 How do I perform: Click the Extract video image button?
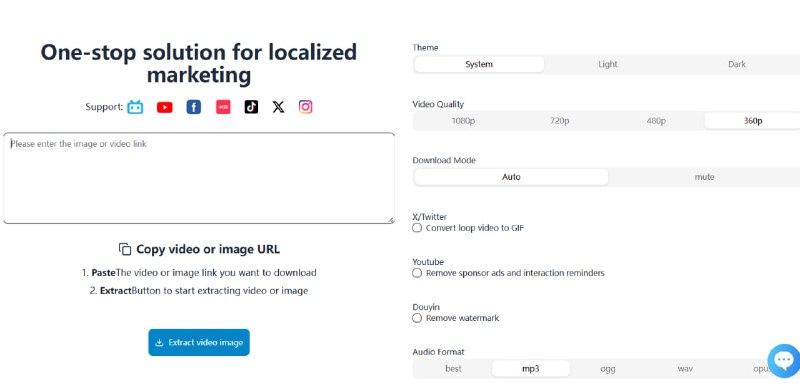tap(199, 342)
